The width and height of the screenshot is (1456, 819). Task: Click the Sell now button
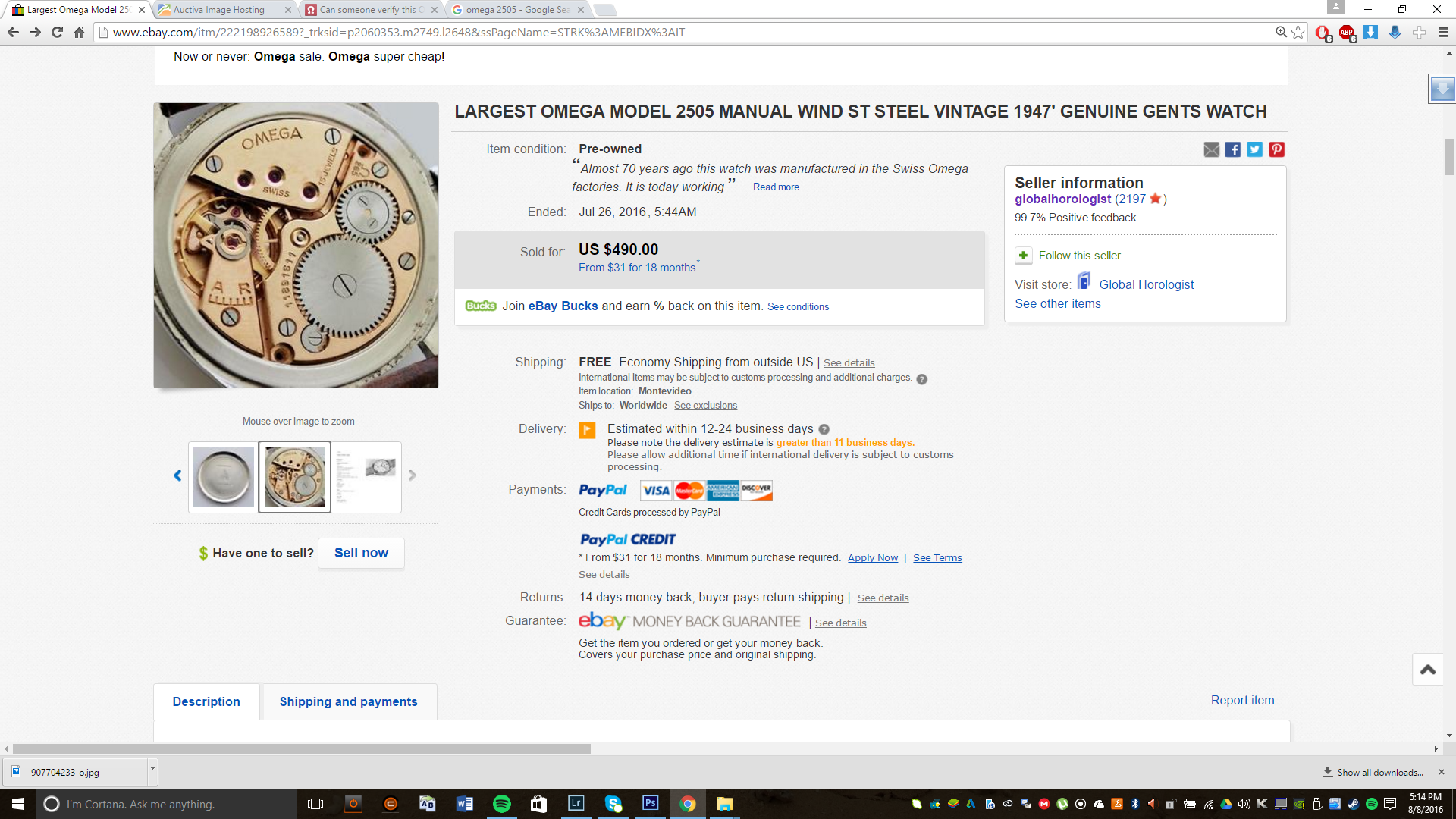tap(362, 553)
